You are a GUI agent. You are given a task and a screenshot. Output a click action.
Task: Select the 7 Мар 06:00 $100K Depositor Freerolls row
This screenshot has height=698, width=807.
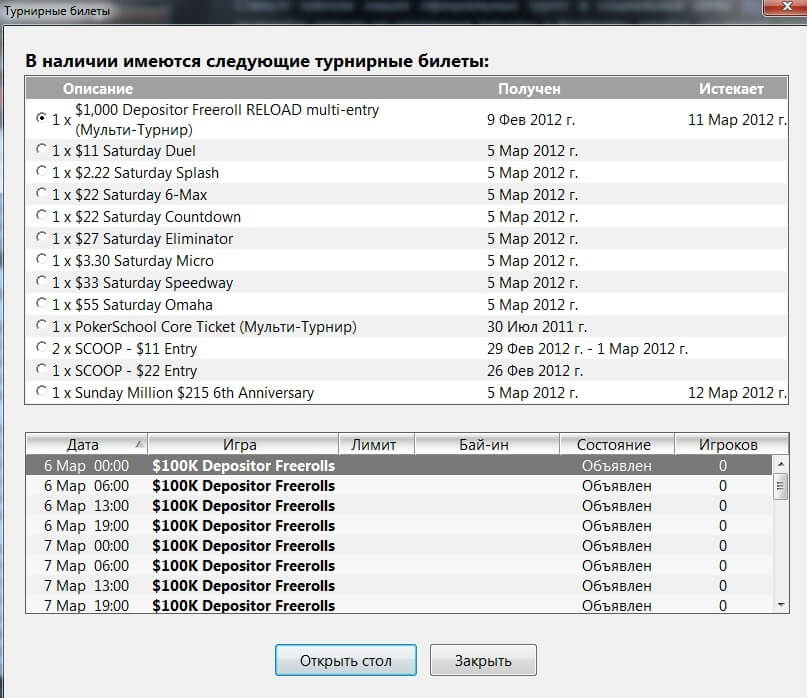click(x=399, y=566)
